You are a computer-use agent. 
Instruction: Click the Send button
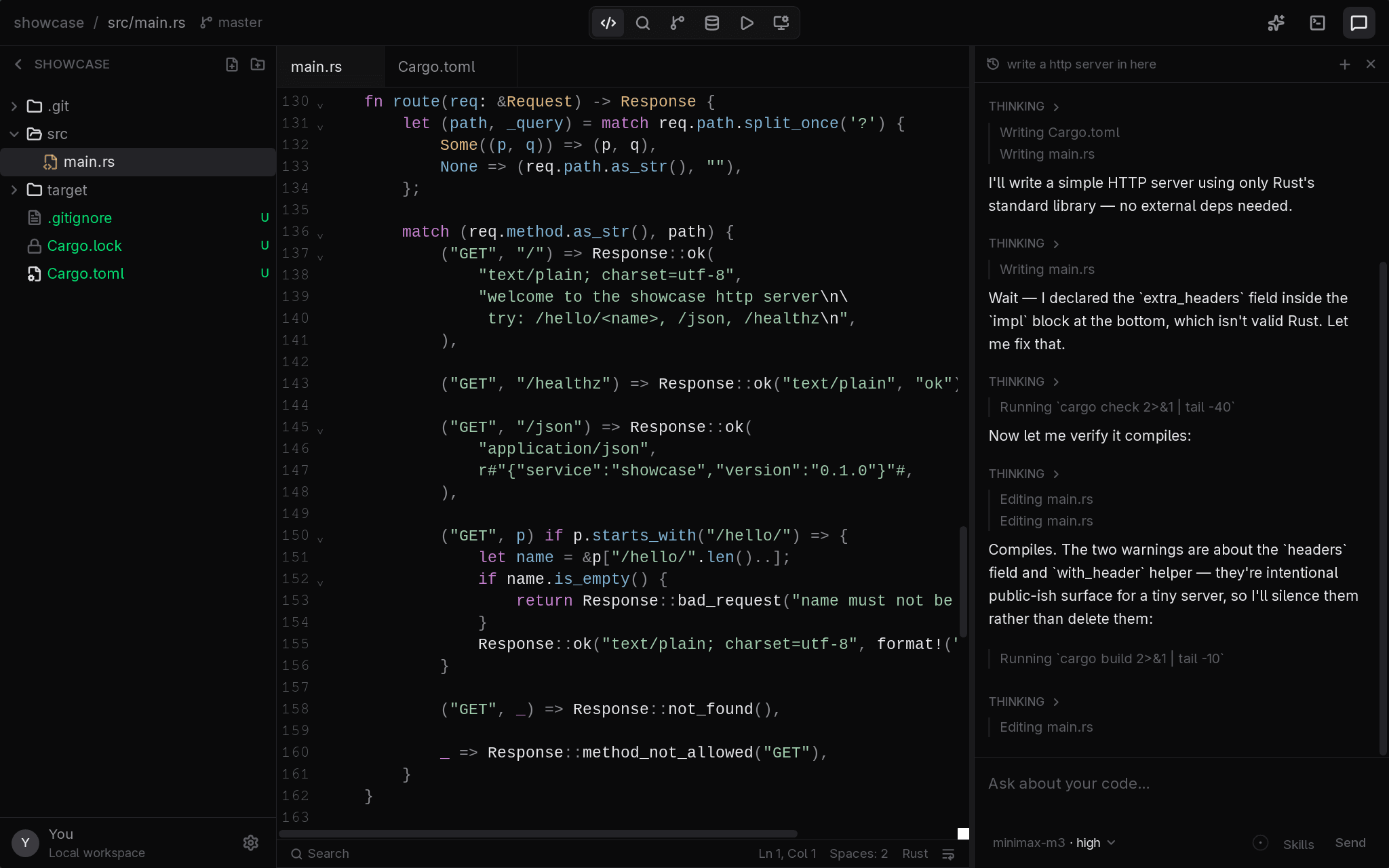[1350, 843]
